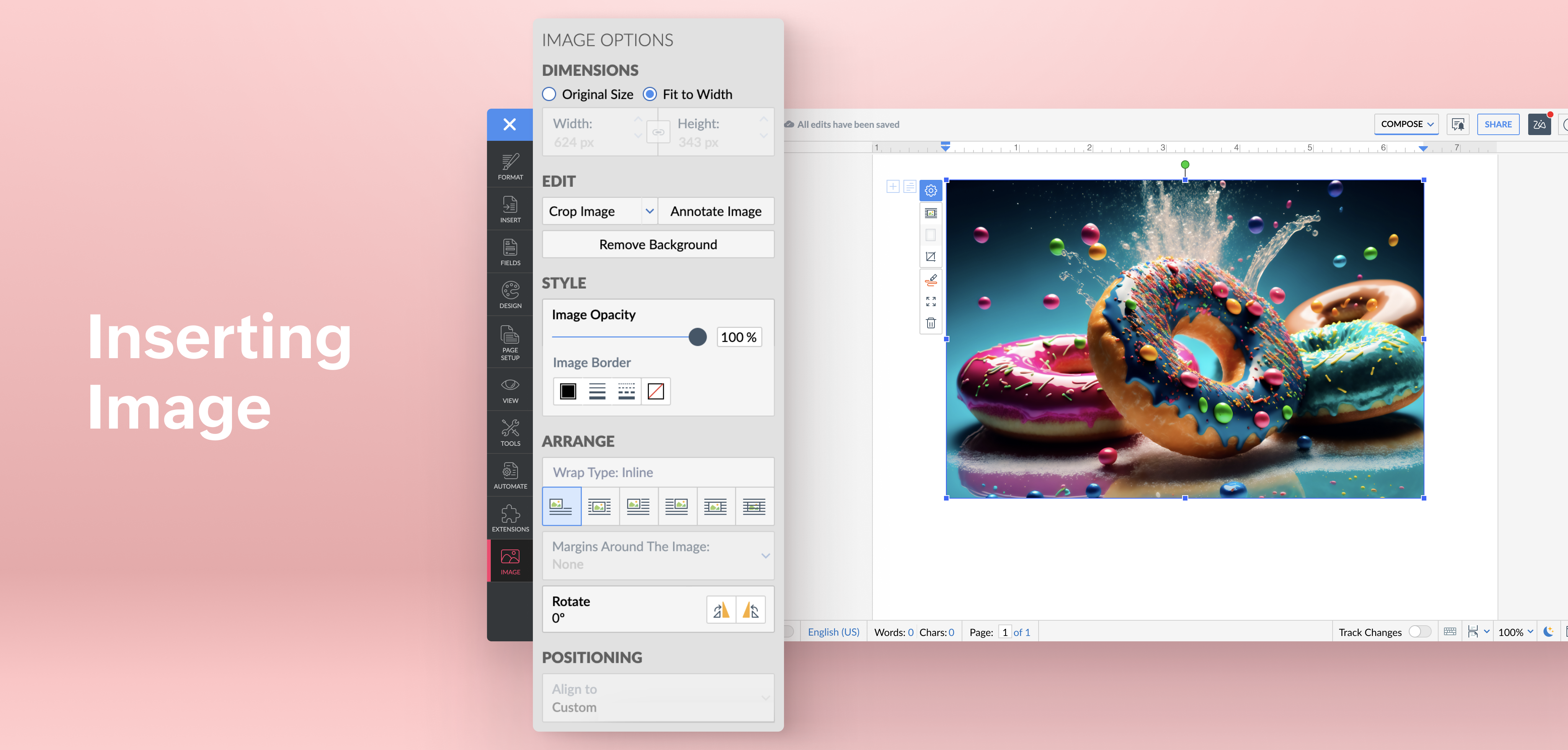Open the Extensions panel
This screenshot has height=750, width=1568.
510,517
